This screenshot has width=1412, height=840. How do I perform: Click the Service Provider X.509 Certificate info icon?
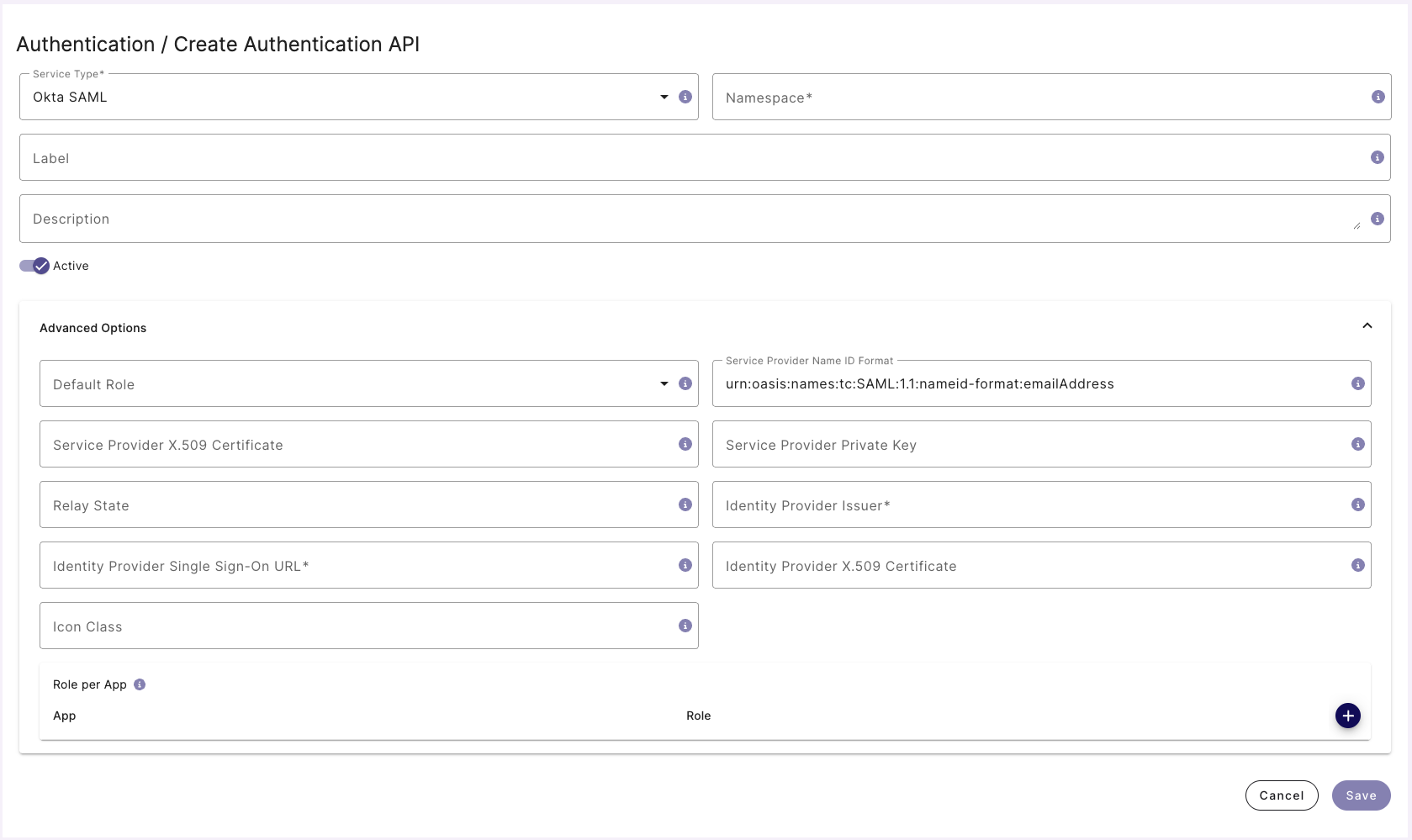pos(685,444)
